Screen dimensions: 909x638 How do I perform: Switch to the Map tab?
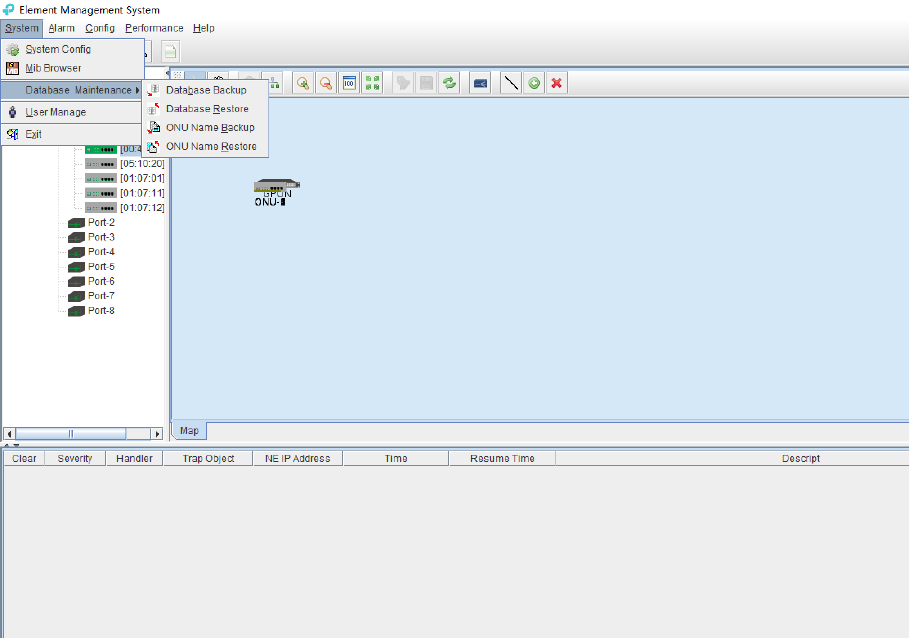(x=189, y=431)
